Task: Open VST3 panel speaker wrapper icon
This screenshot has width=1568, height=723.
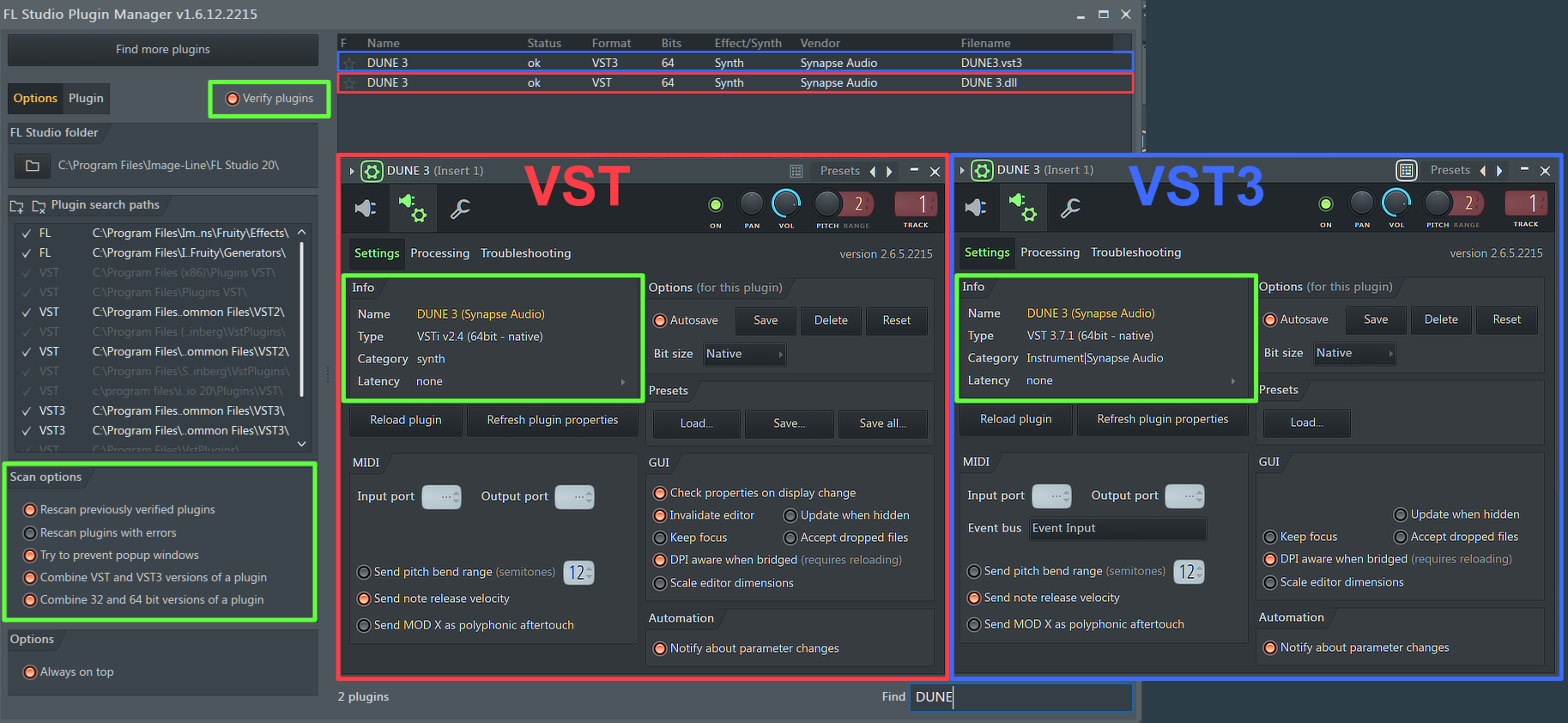Action: coord(976,208)
